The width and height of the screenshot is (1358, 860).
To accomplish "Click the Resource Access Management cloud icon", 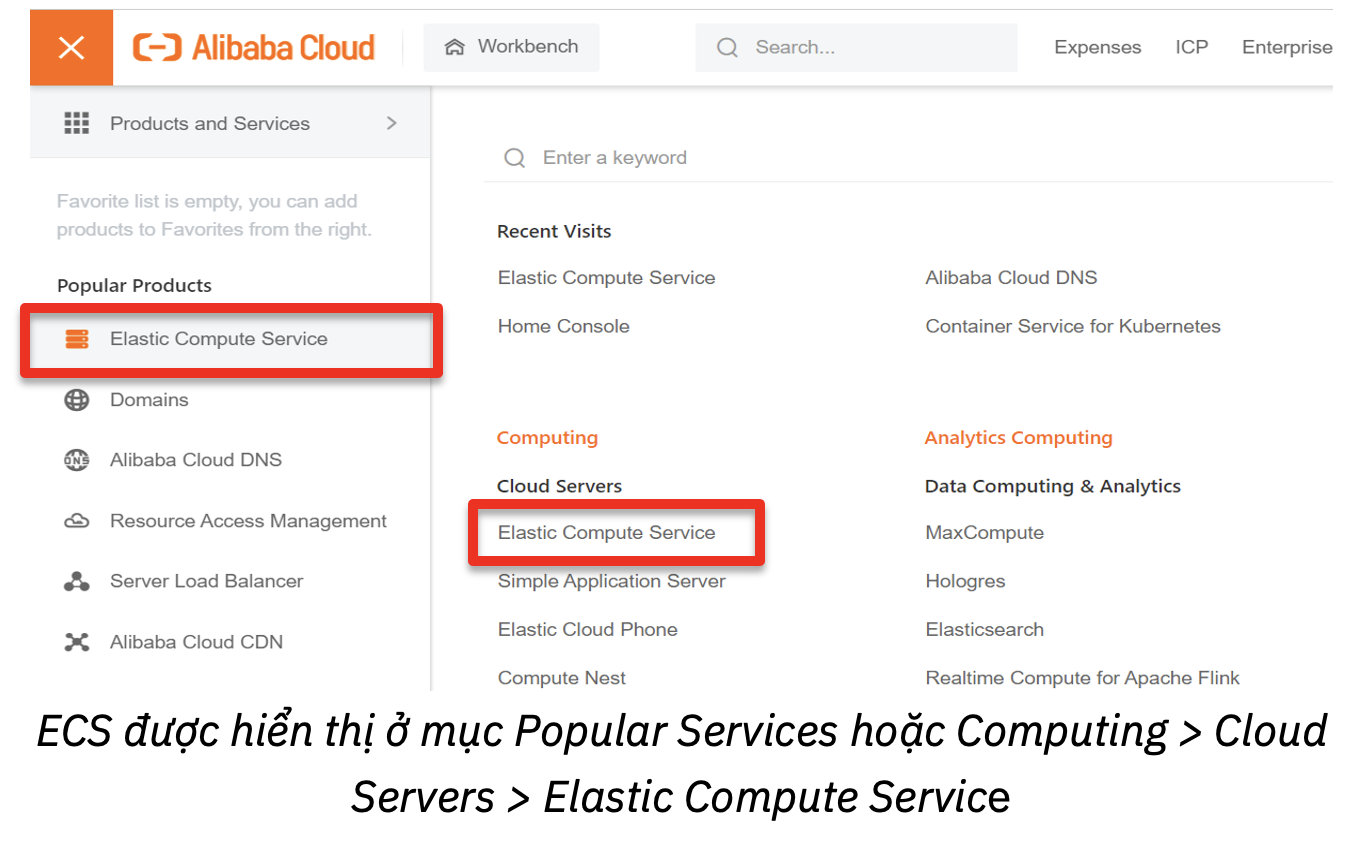I will pos(77,521).
